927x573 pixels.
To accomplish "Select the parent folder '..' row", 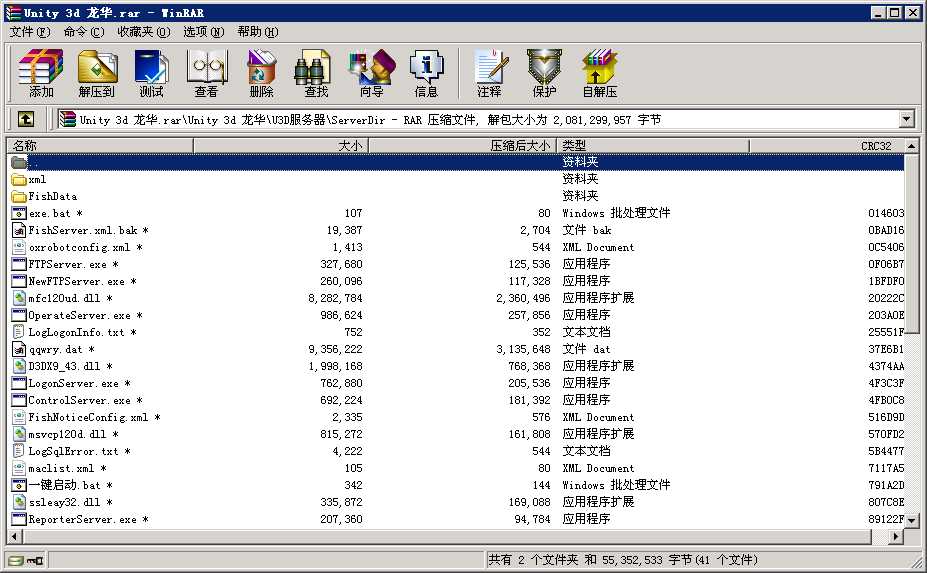I will [x=456, y=162].
